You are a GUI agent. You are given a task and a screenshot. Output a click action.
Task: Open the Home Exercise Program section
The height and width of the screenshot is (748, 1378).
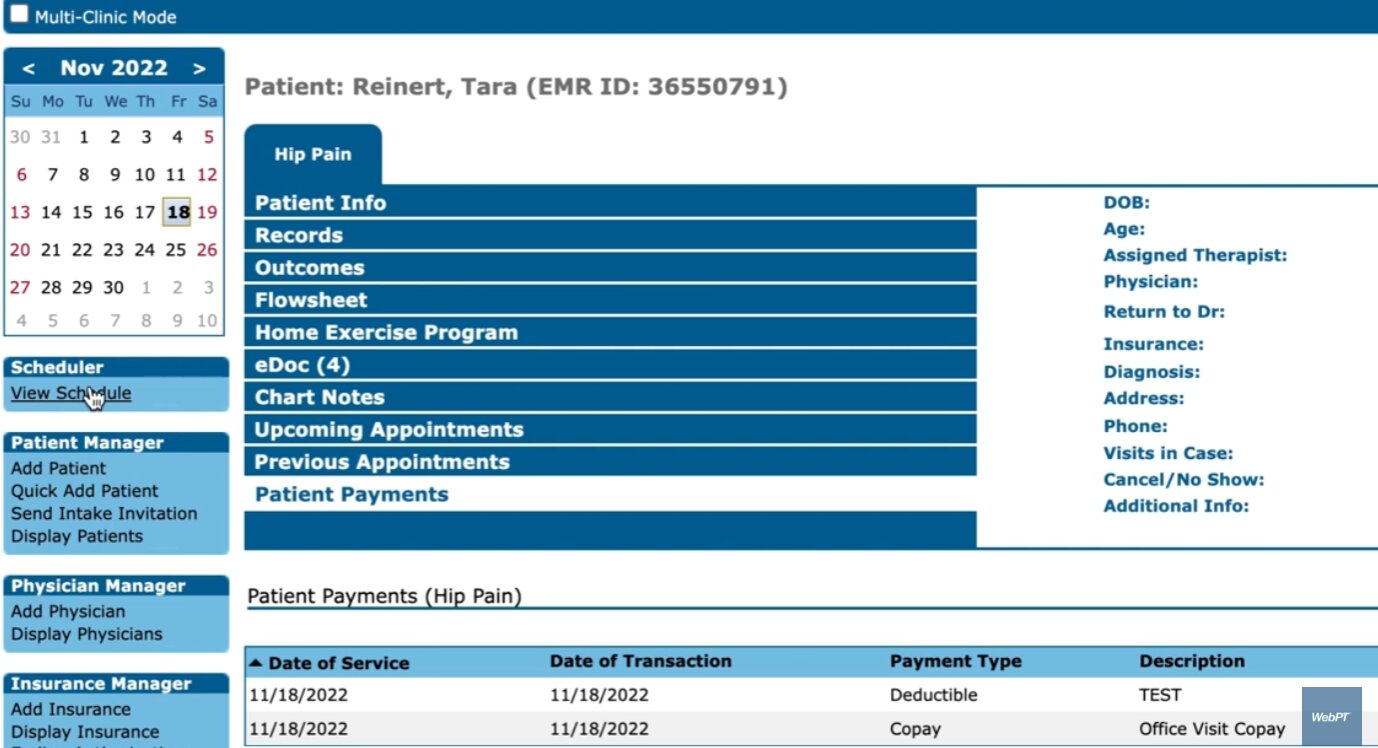pyautogui.click(x=386, y=333)
